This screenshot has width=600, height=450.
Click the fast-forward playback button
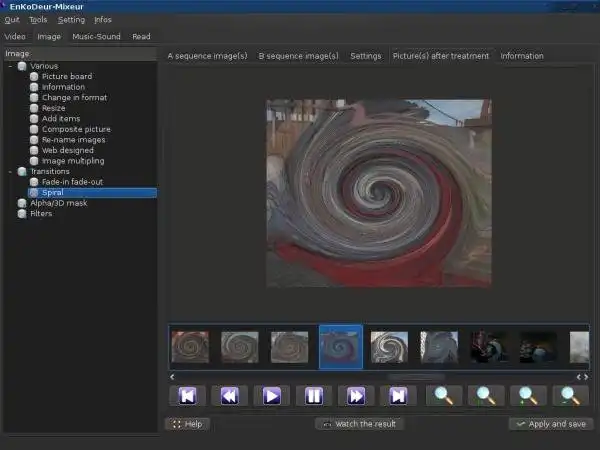(355, 396)
